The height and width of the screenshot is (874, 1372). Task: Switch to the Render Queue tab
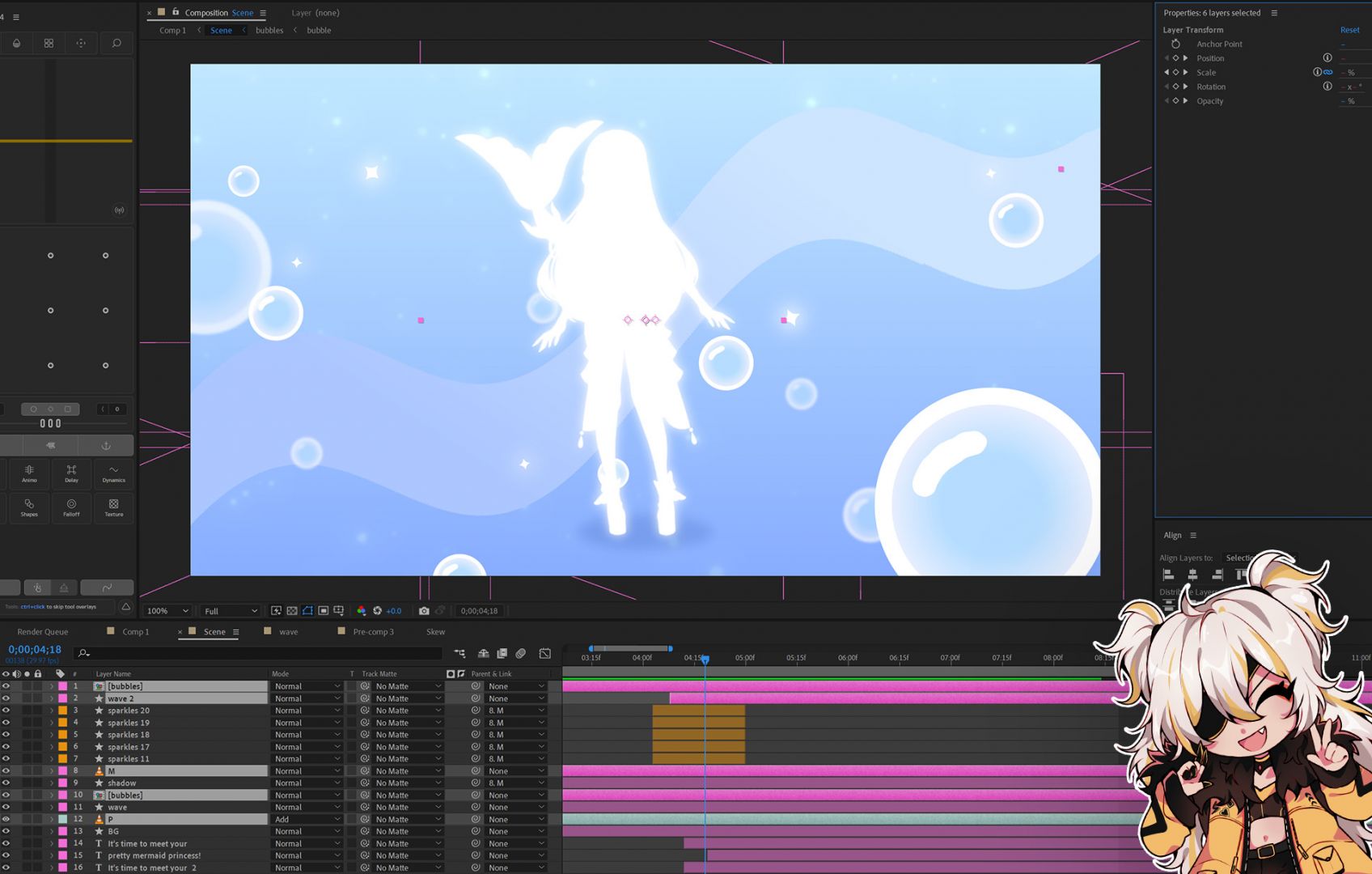[x=43, y=632]
